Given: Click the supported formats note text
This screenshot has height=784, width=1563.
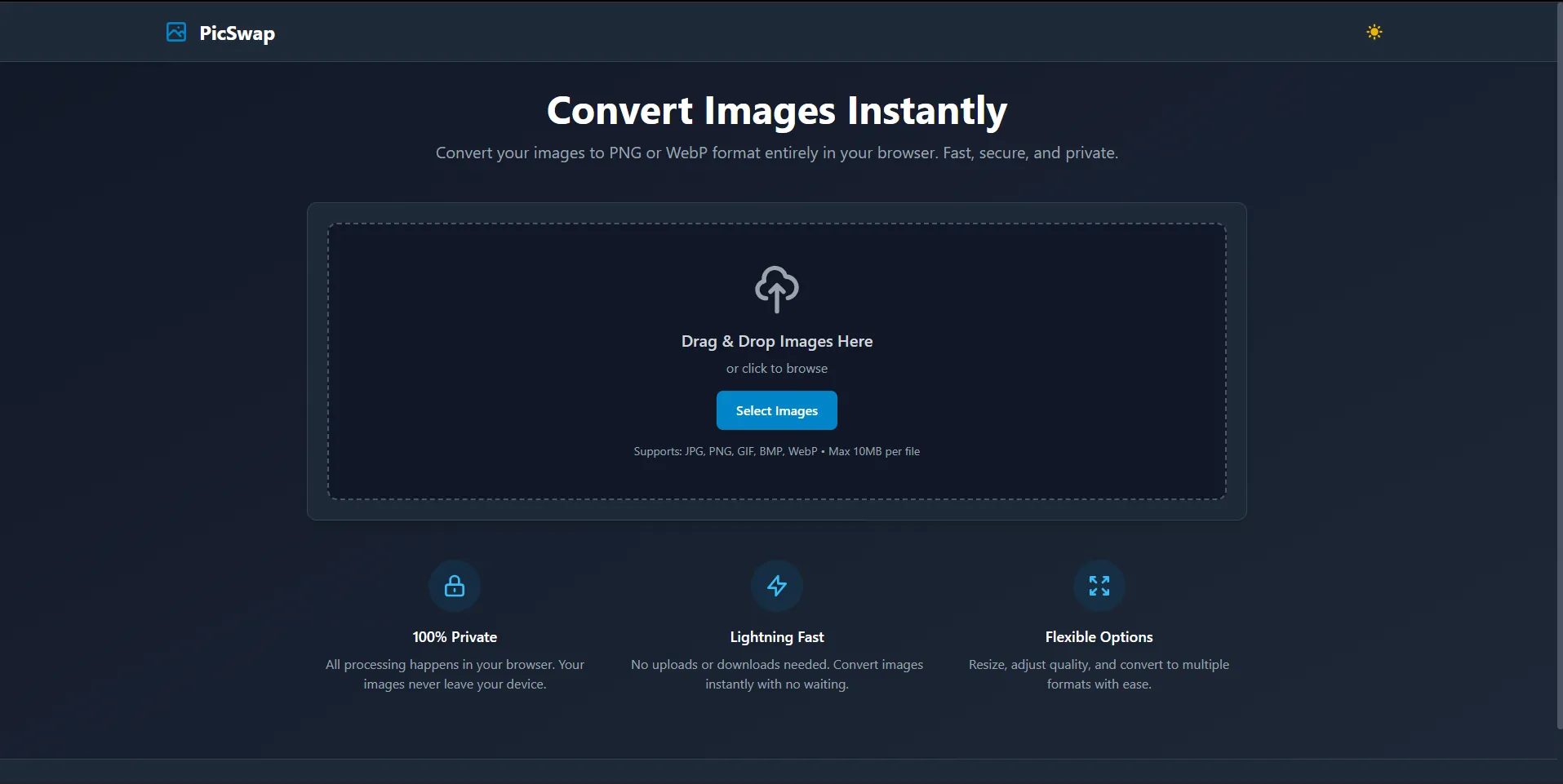Looking at the screenshot, I should (x=776, y=451).
